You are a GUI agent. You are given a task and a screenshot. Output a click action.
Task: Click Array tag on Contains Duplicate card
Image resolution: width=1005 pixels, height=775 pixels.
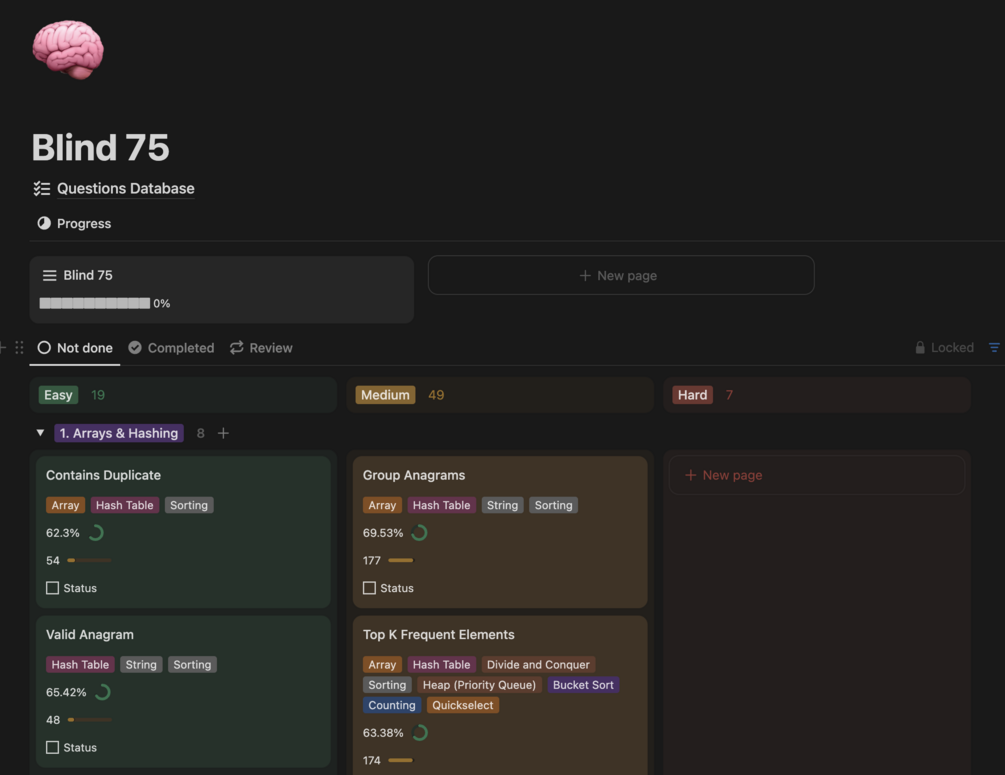(x=65, y=505)
